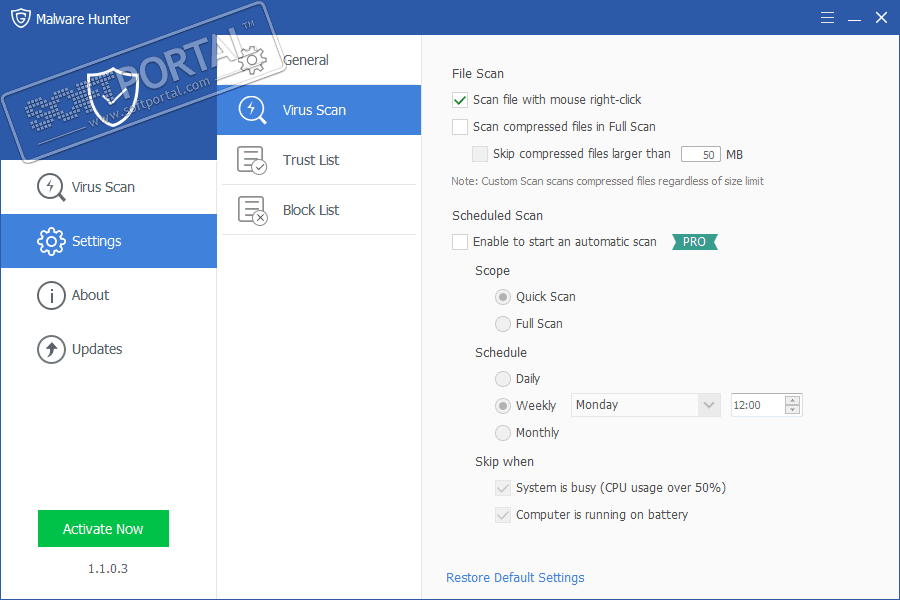Click the Settings gear icon in sidebar
This screenshot has height=600, width=900.
(51, 241)
